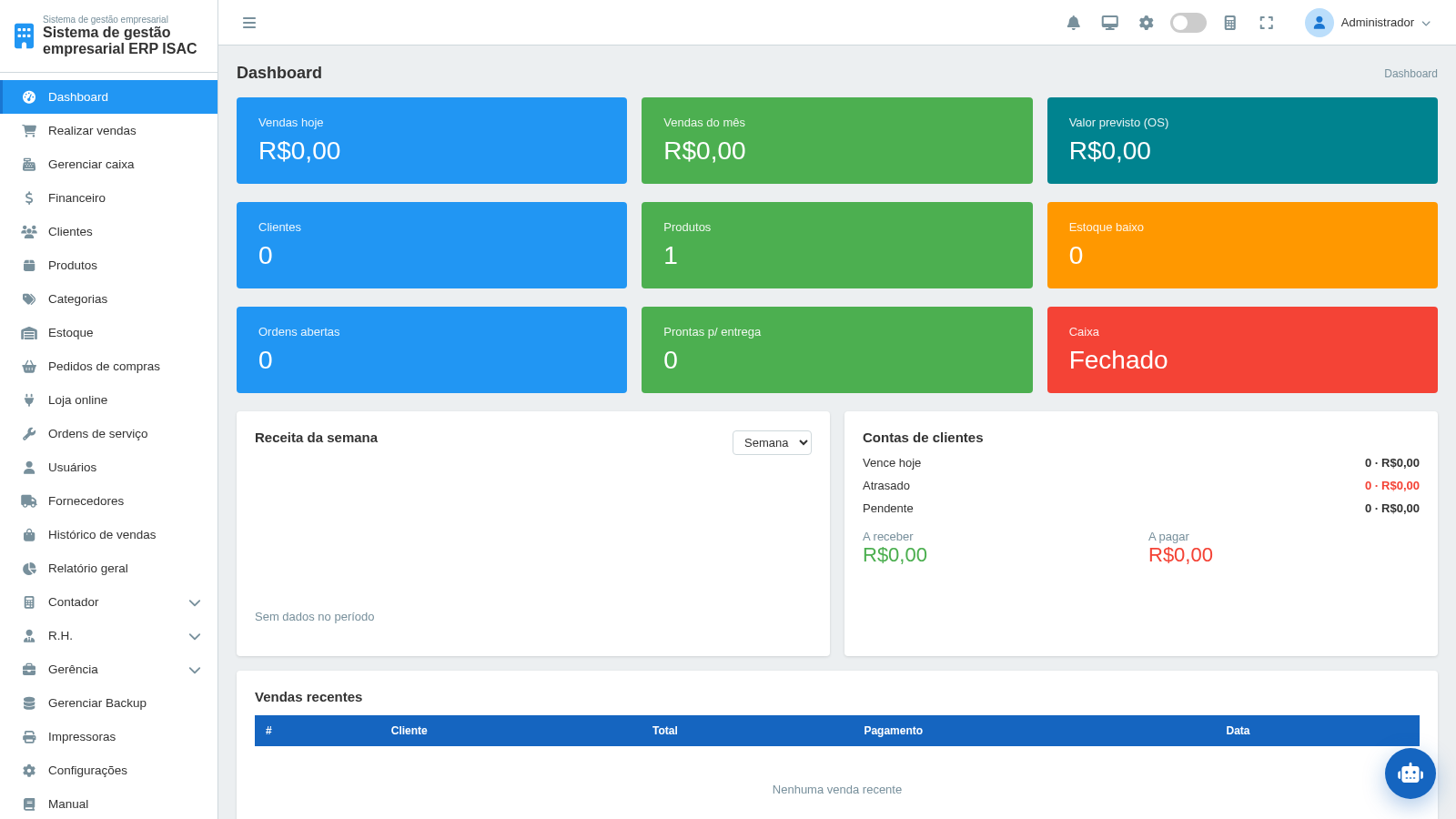Open the notifications bell icon
1456x819 pixels.
[1074, 23]
